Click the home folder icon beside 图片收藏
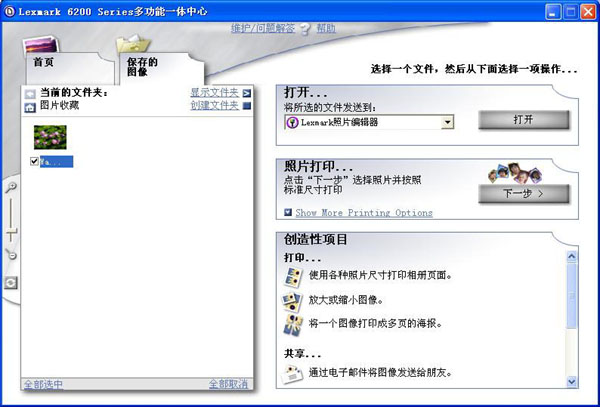The width and height of the screenshot is (600, 407). point(30,106)
